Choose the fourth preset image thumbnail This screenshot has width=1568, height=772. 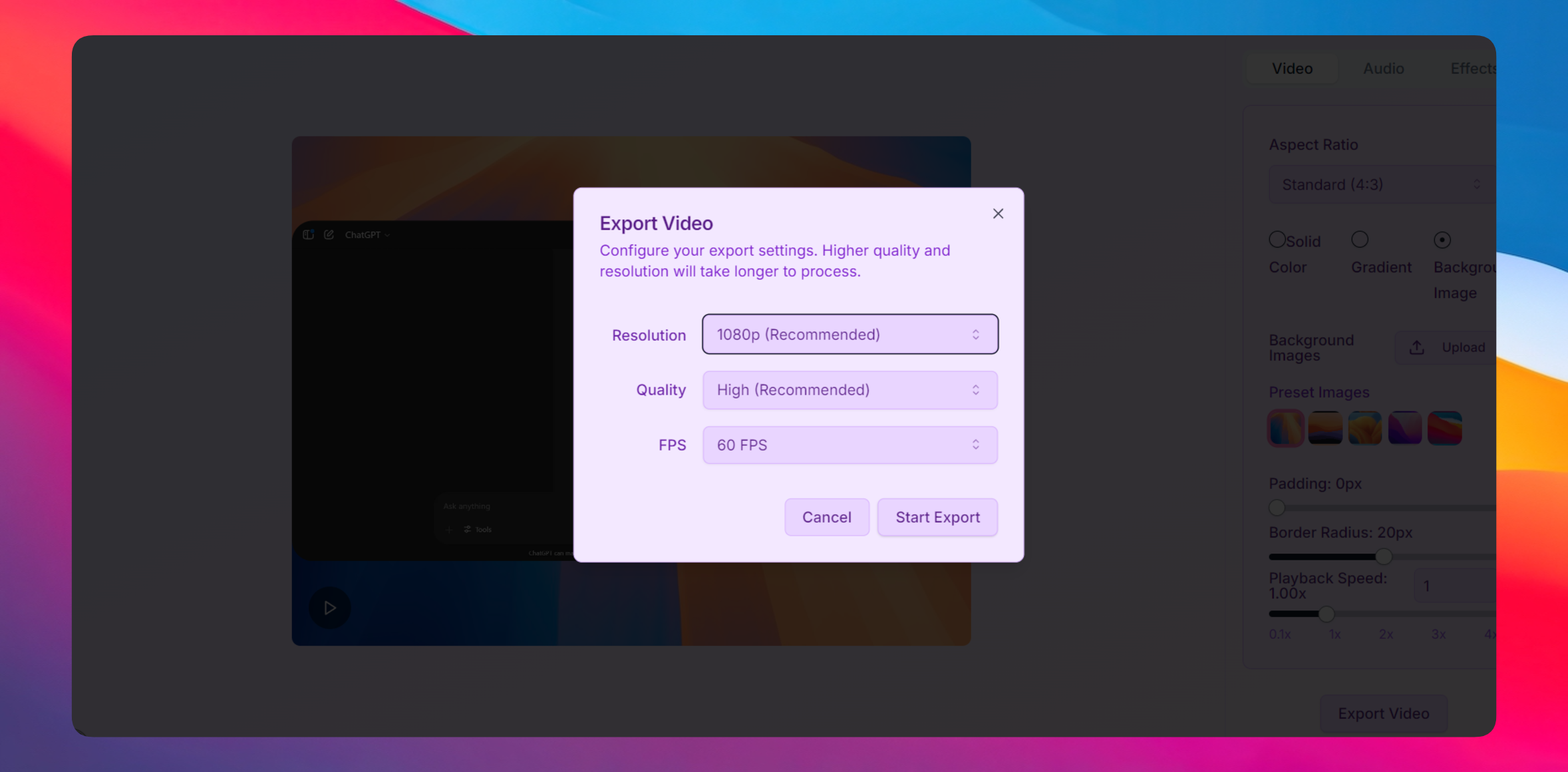click(1405, 428)
